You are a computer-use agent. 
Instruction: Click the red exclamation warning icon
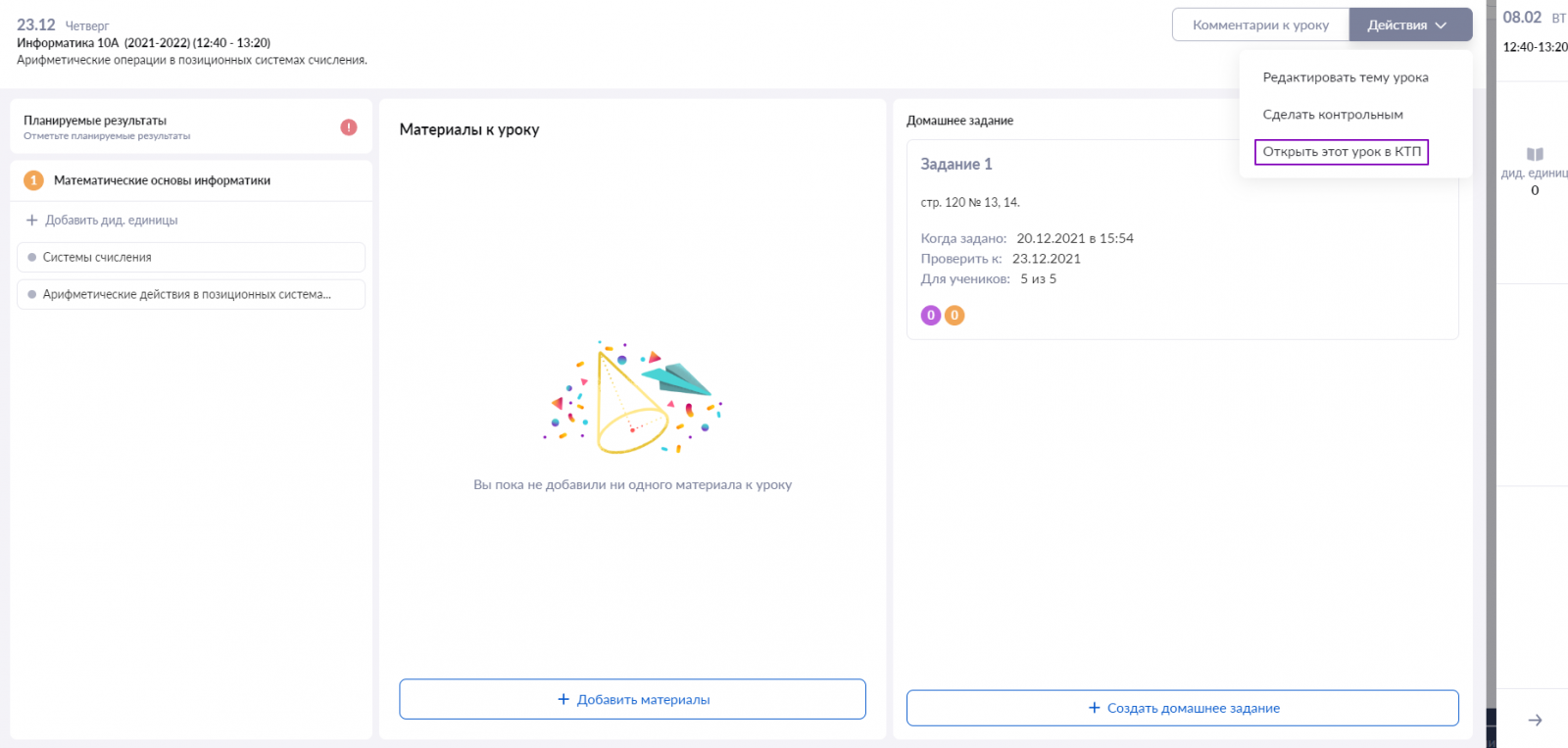[x=349, y=127]
